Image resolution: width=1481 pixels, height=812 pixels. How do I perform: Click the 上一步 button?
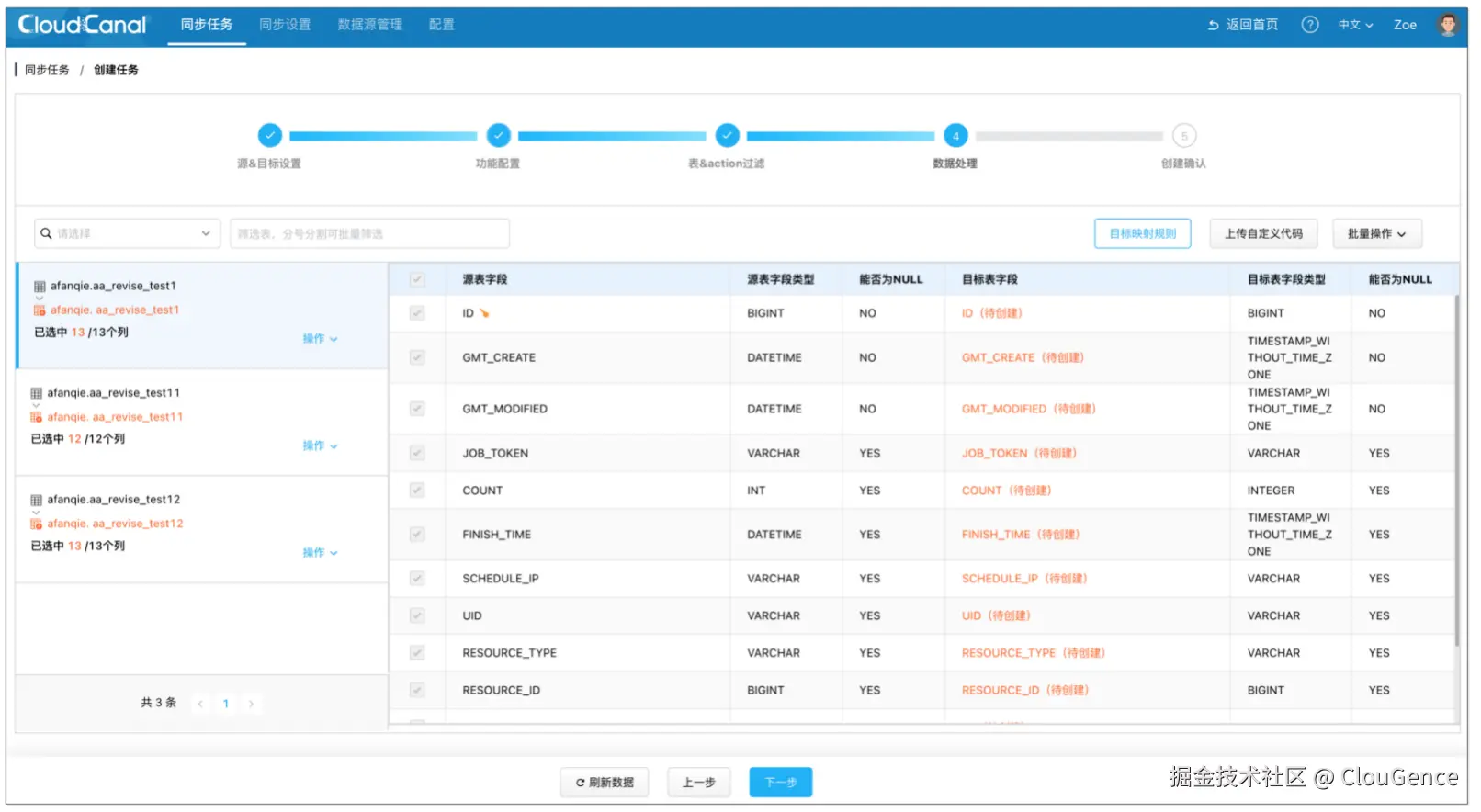point(699,784)
